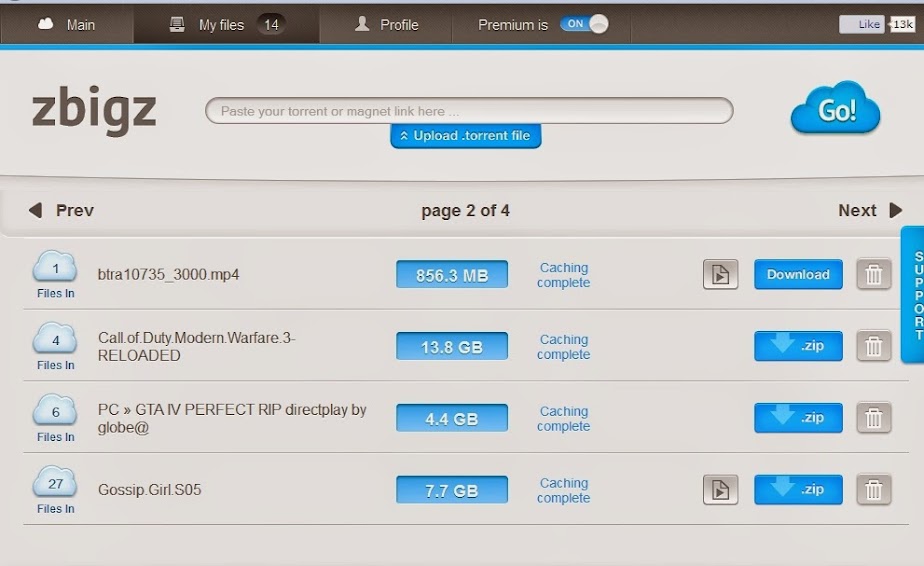
Task: Click the 'page 2 of 4' indicator
Action: (x=466, y=210)
